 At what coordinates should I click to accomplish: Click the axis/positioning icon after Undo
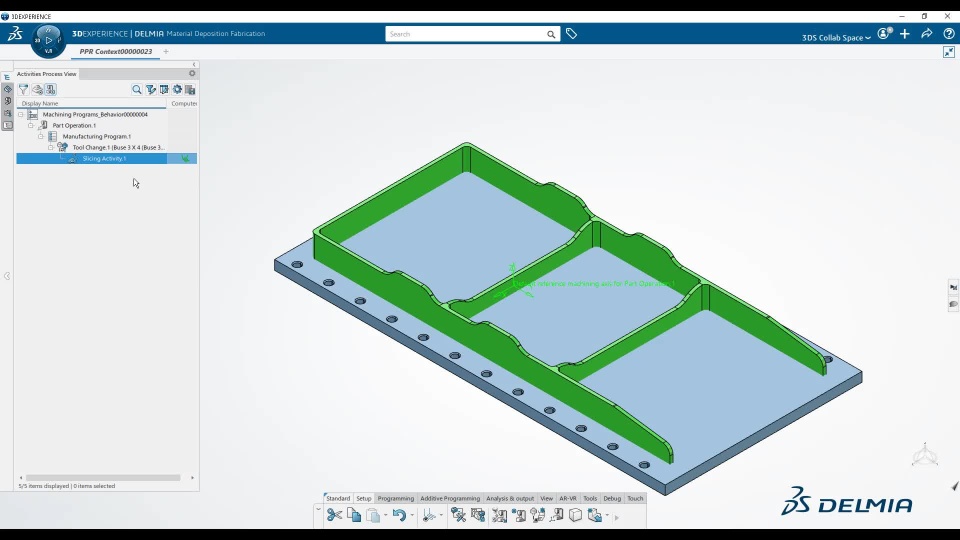[x=429, y=515]
